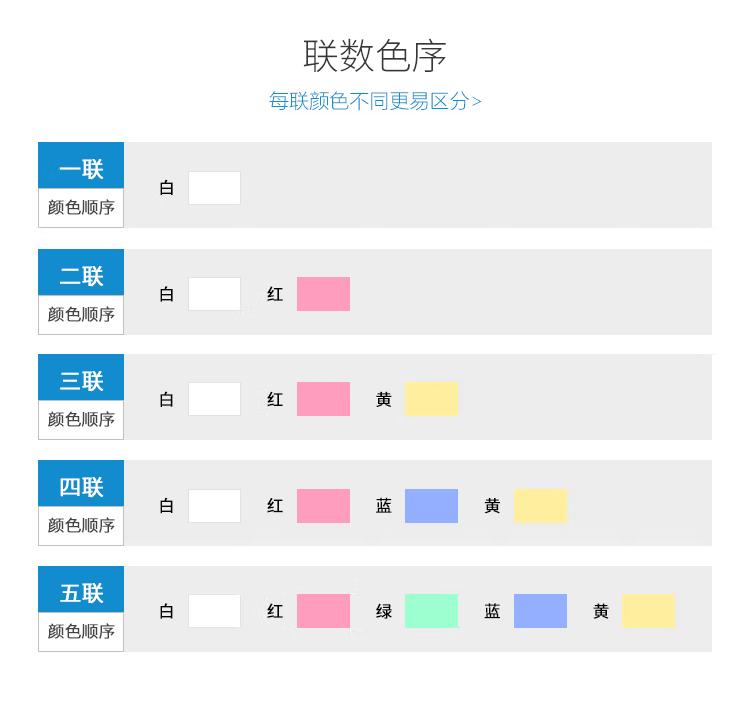
Task: Click 颜色顺序 label under 一联
Action: 81,208
